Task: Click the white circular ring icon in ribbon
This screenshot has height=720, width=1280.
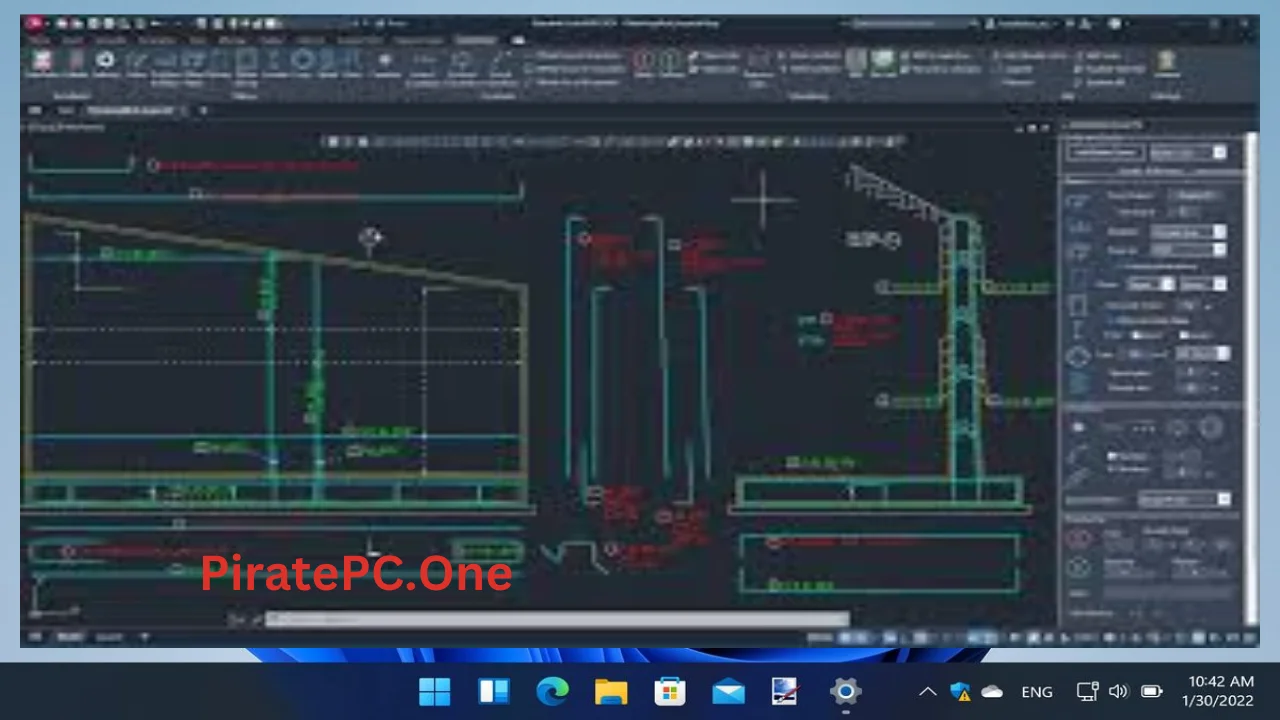Action: pyautogui.click(x=104, y=60)
